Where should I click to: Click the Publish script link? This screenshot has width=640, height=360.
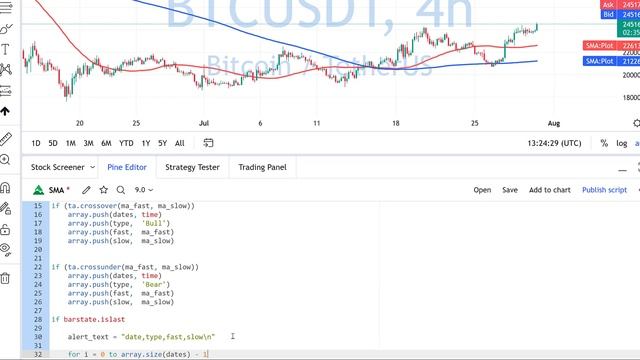[x=604, y=190]
